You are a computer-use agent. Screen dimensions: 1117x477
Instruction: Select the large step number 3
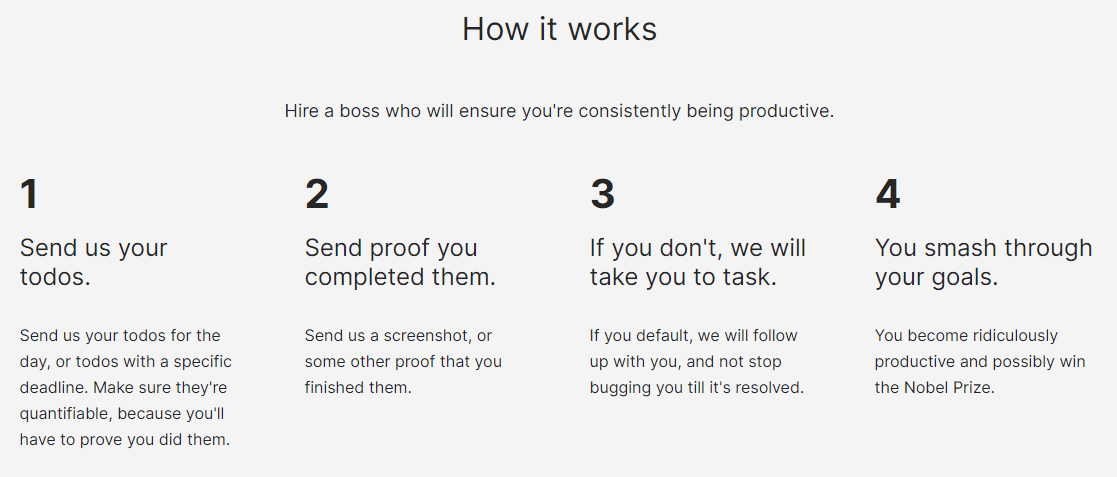tap(603, 194)
